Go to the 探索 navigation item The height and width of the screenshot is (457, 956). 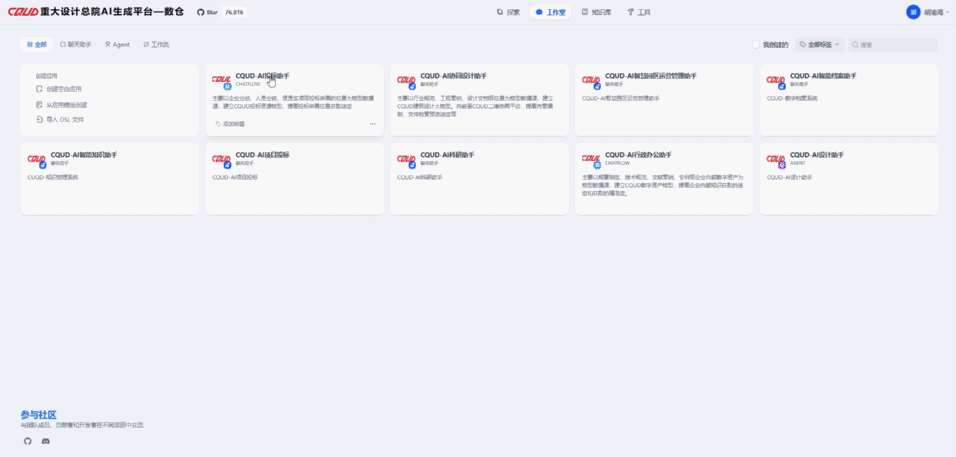tap(508, 12)
